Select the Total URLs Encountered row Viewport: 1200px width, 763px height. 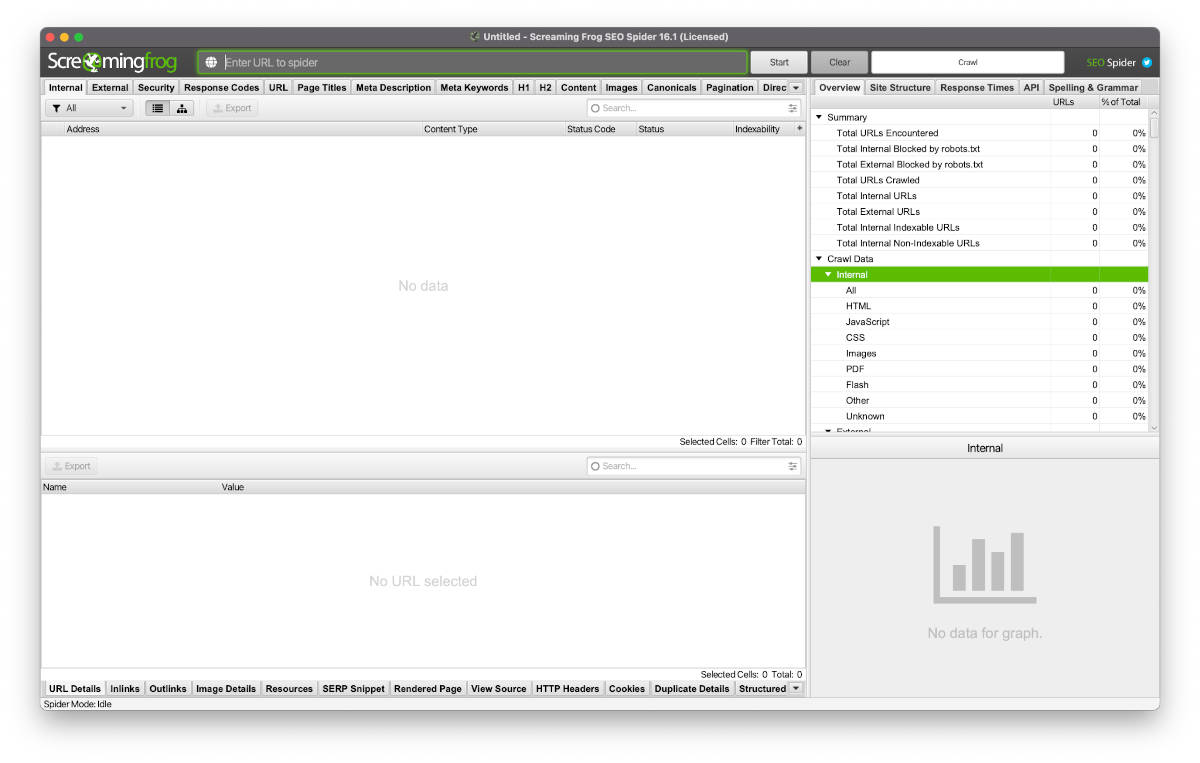point(979,133)
